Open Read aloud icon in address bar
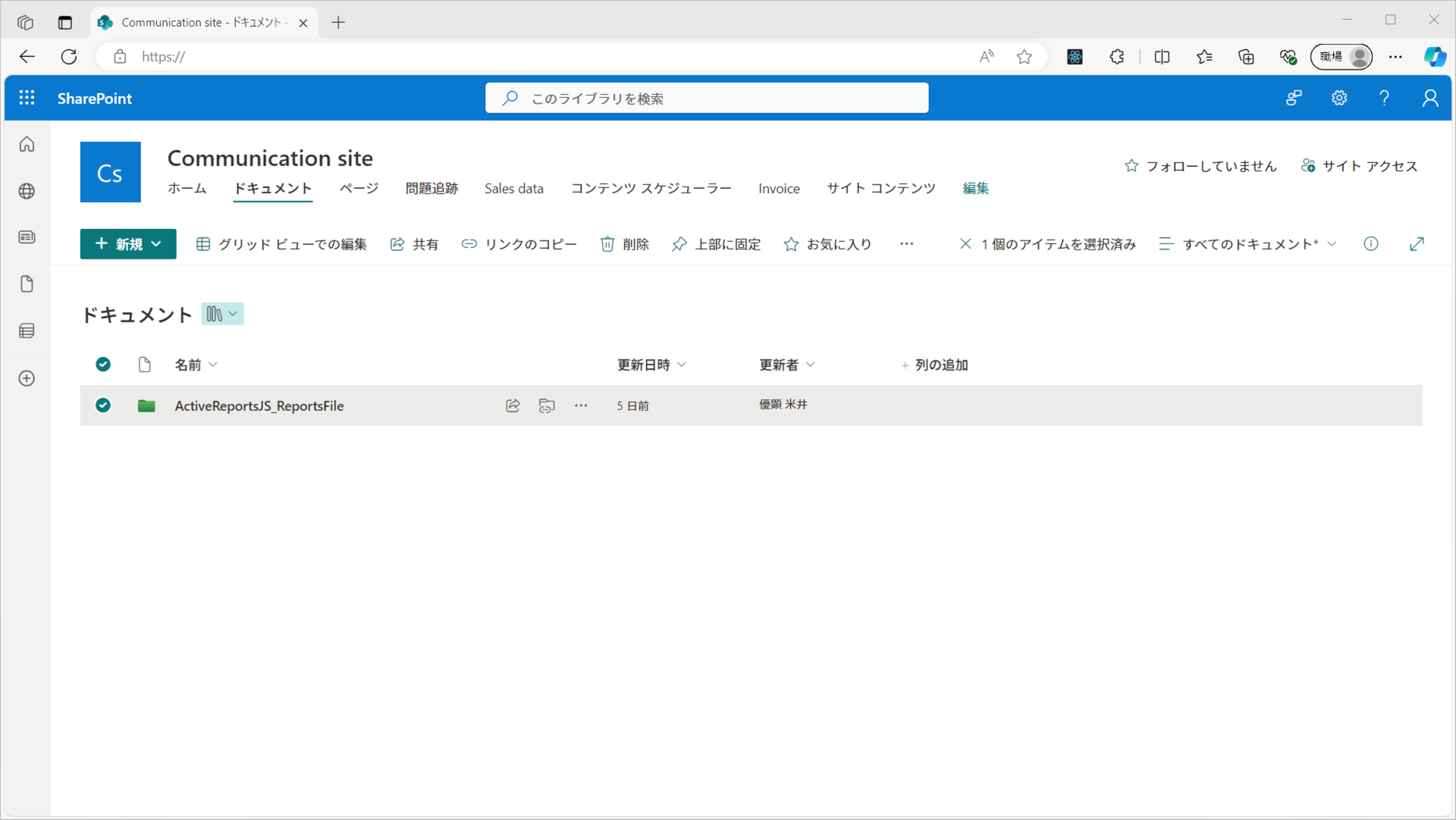This screenshot has height=820, width=1456. pyautogui.click(x=987, y=56)
